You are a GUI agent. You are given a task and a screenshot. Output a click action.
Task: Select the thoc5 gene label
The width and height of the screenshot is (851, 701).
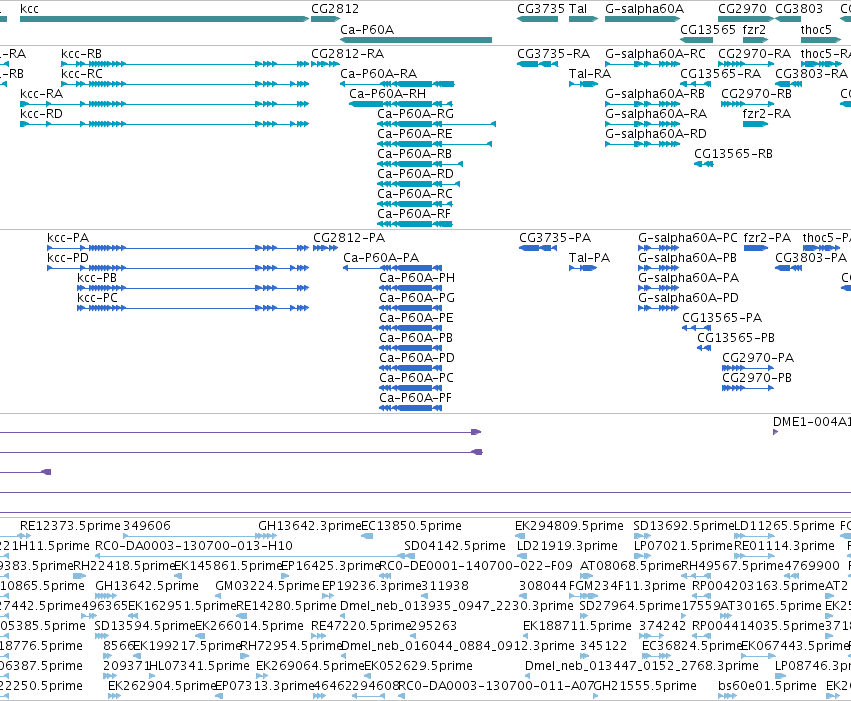[x=816, y=29]
